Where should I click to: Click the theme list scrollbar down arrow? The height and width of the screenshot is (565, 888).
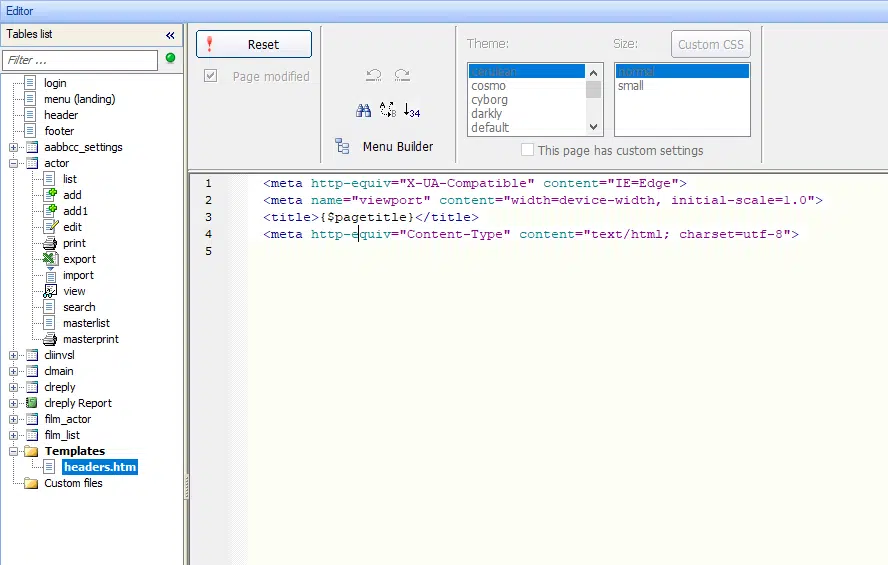click(593, 127)
